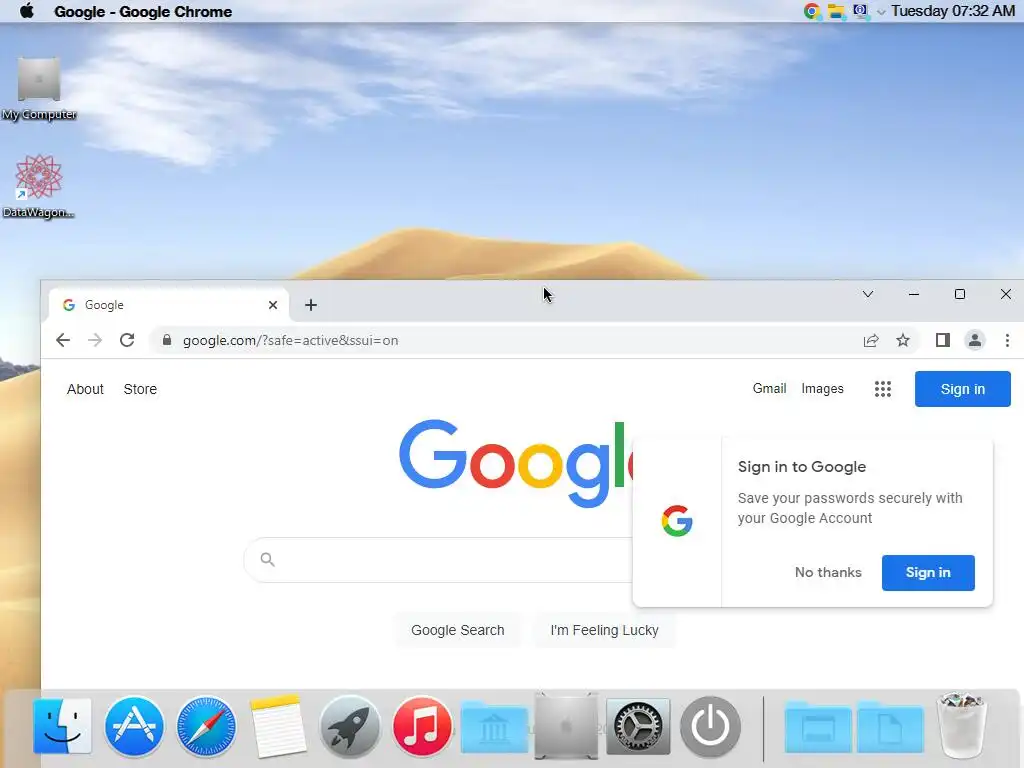Launch Safari from the dock

click(x=206, y=726)
